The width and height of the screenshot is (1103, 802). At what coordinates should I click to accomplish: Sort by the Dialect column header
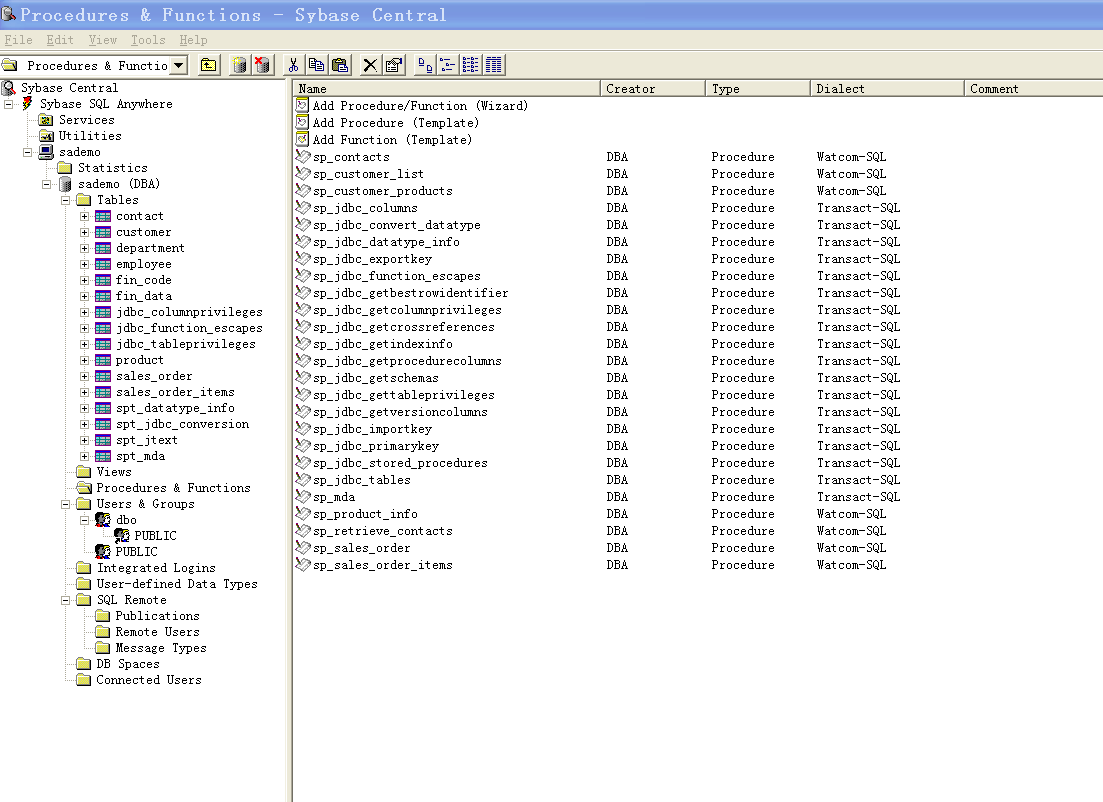point(887,89)
